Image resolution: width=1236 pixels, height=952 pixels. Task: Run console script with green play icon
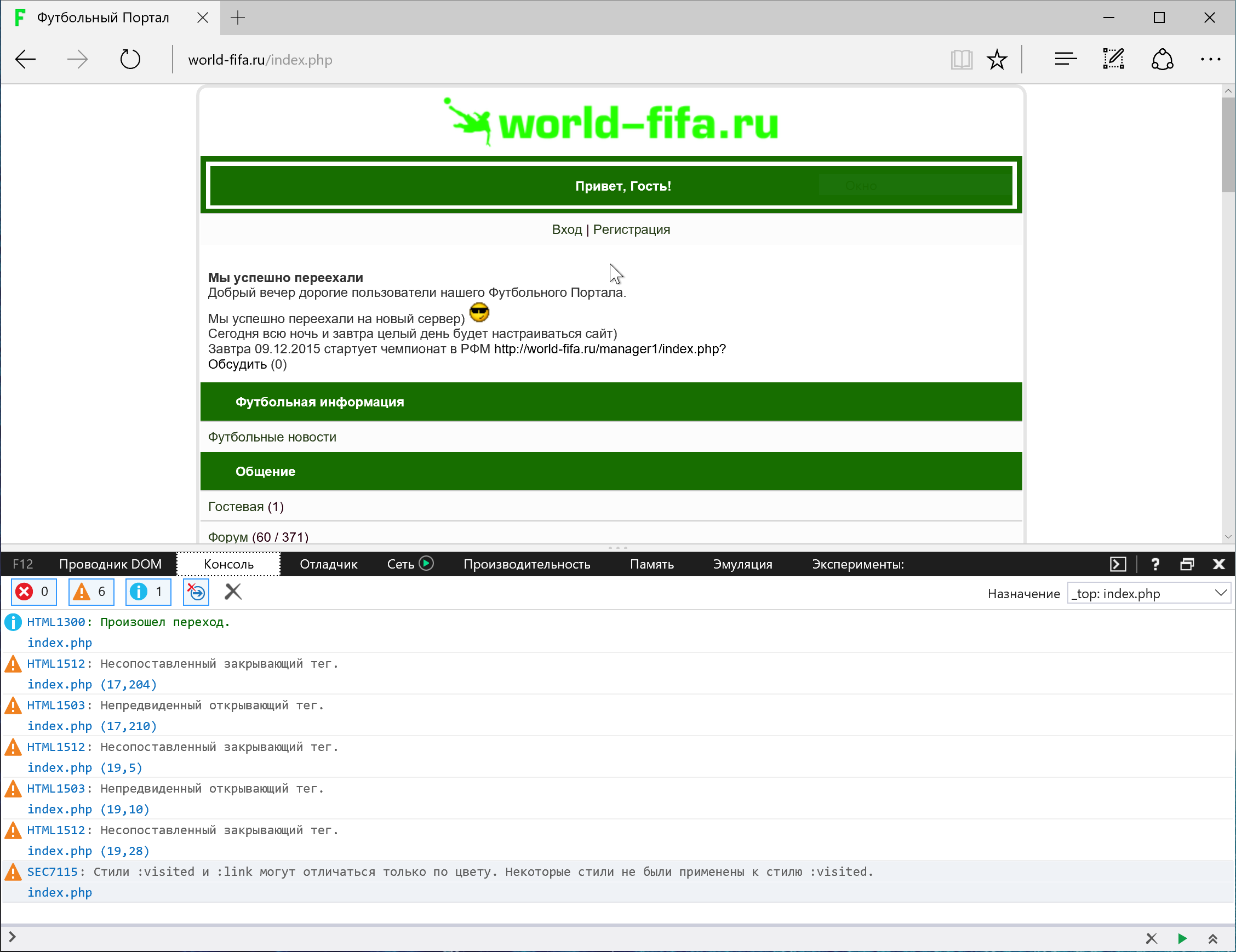1182,938
